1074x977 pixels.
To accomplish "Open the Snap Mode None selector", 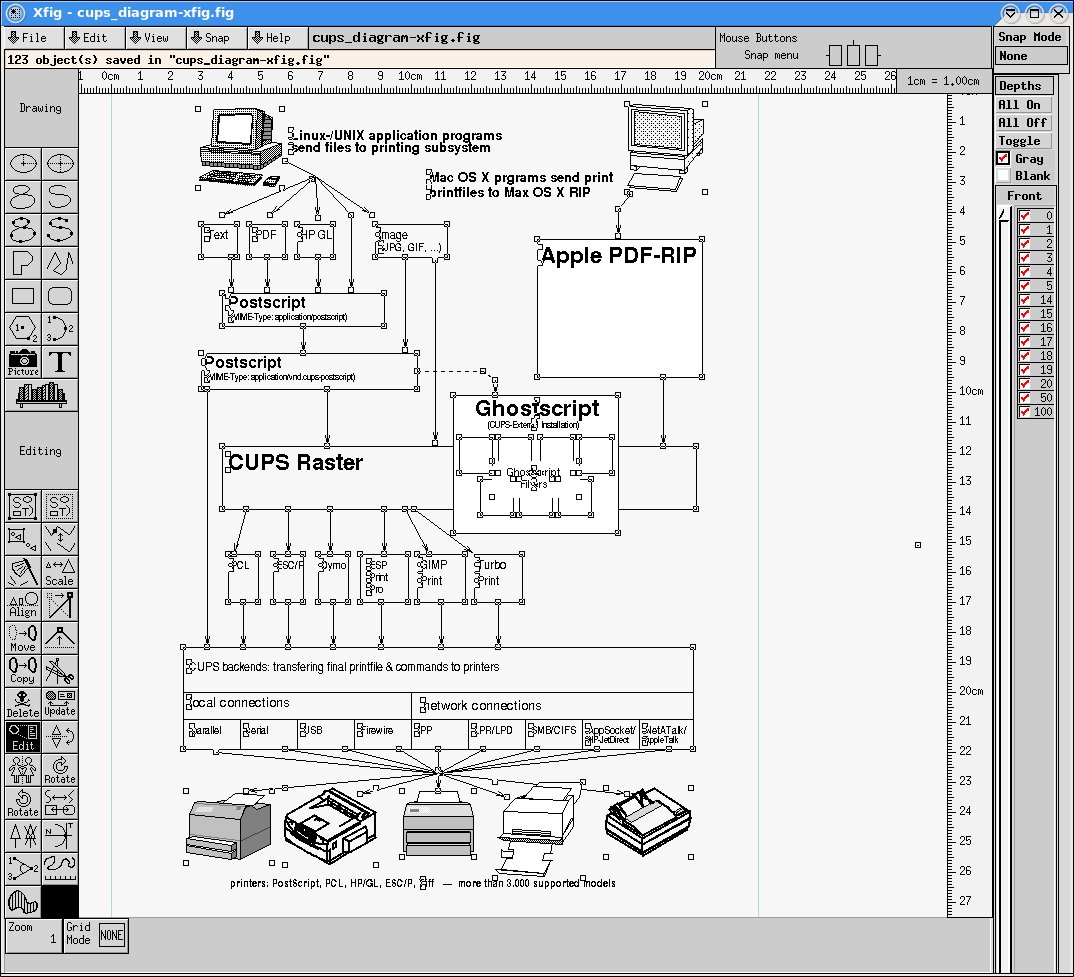I will [x=1031, y=56].
